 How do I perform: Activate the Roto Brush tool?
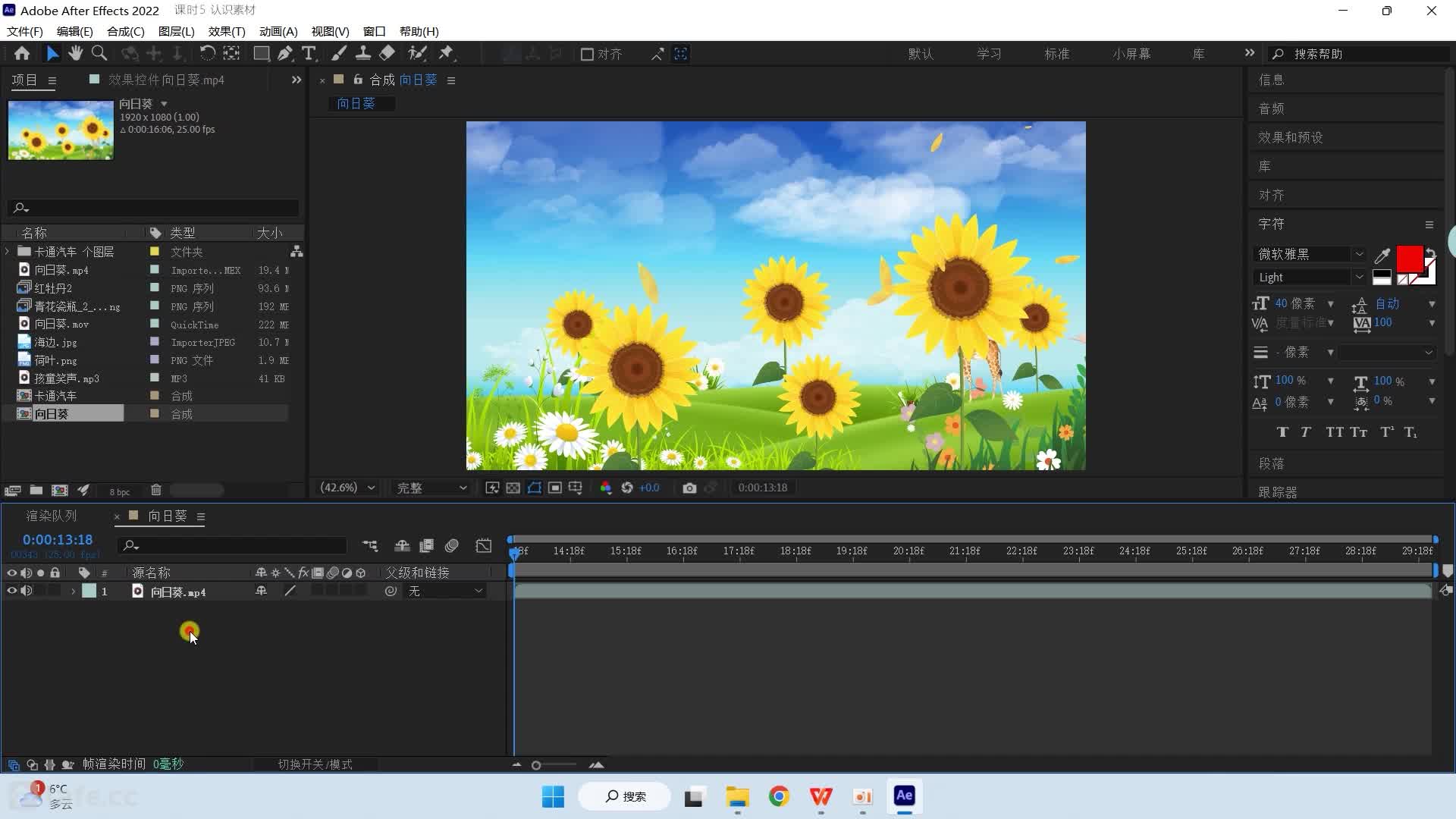click(x=417, y=54)
